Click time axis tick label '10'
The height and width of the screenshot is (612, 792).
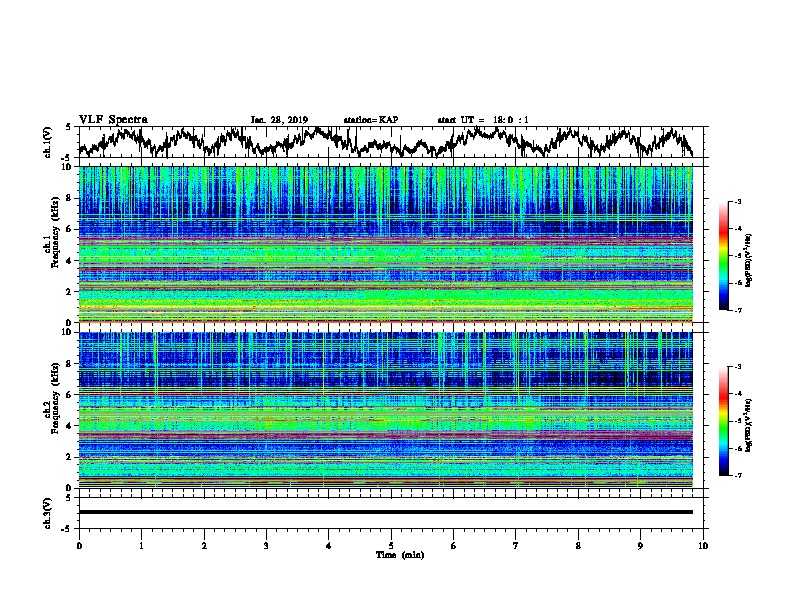pyautogui.click(x=703, y=546)
